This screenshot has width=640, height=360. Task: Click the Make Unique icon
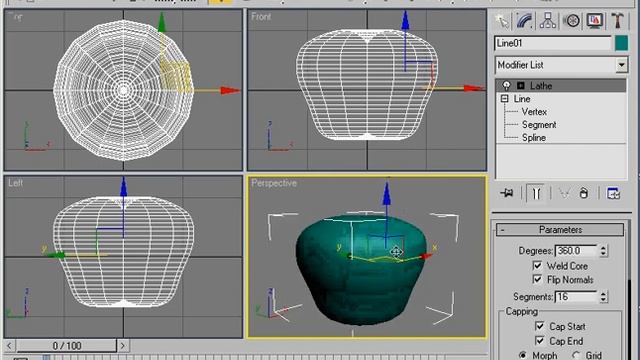tap(564, 193)
